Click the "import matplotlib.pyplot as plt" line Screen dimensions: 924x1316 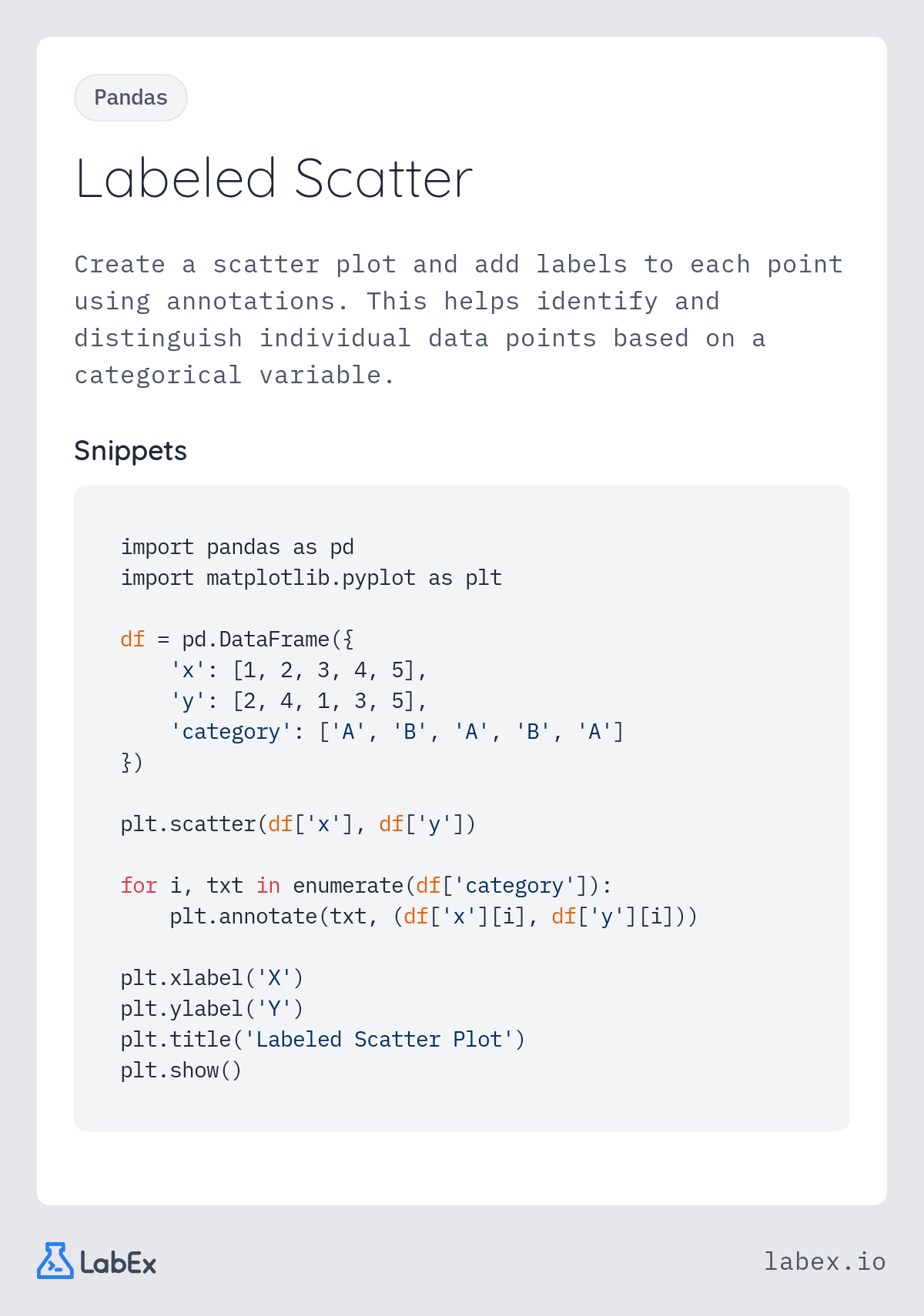tap(311, 578)
